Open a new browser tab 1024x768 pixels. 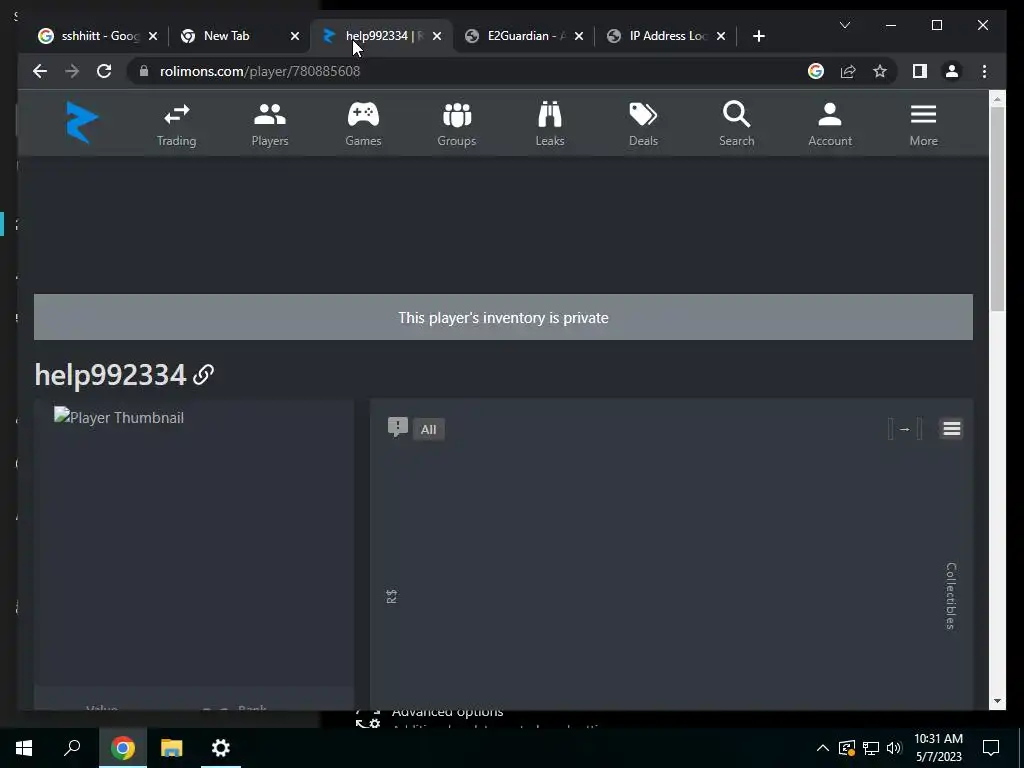(758, 36)
